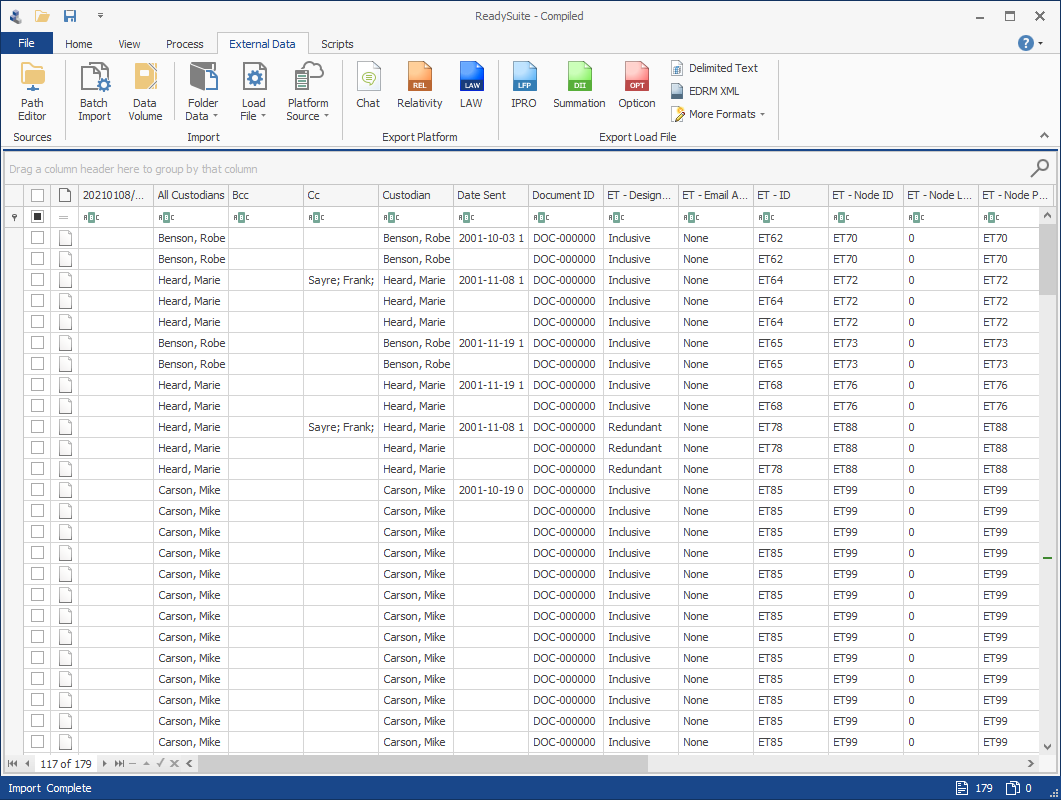Expand the Load File dropdown
The height and width of the screenshot is (800, 1061).
(x=254, y=92)
